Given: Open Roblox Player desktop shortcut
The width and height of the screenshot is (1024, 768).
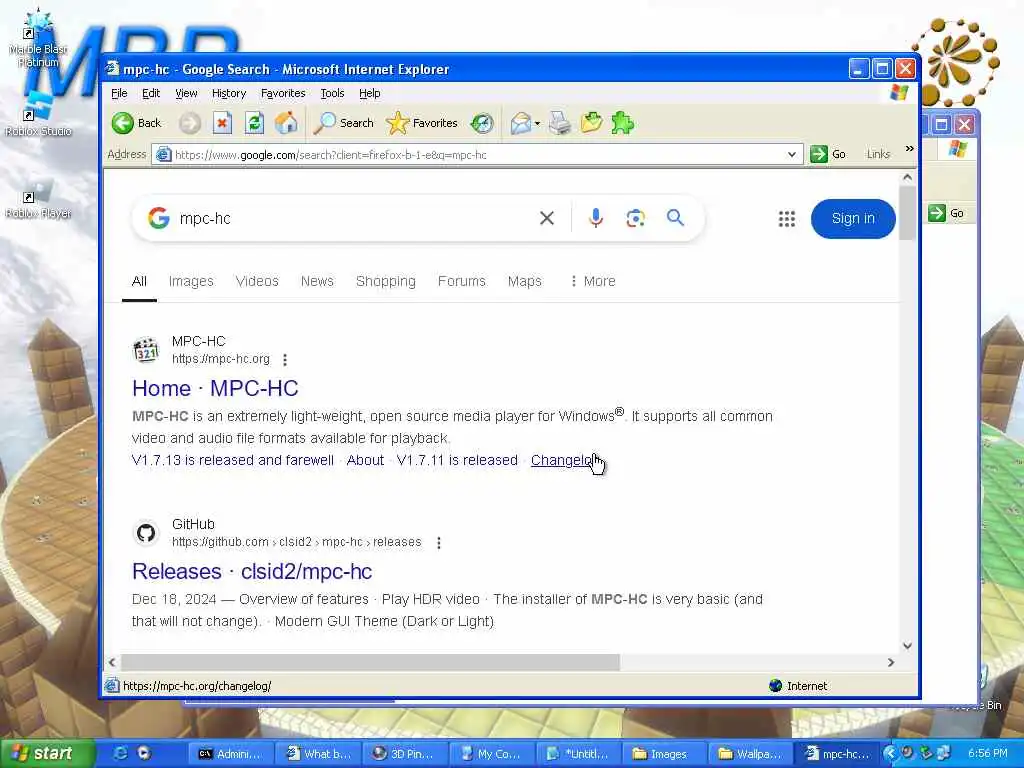Looking at the screenshot, I should (38, 198).
